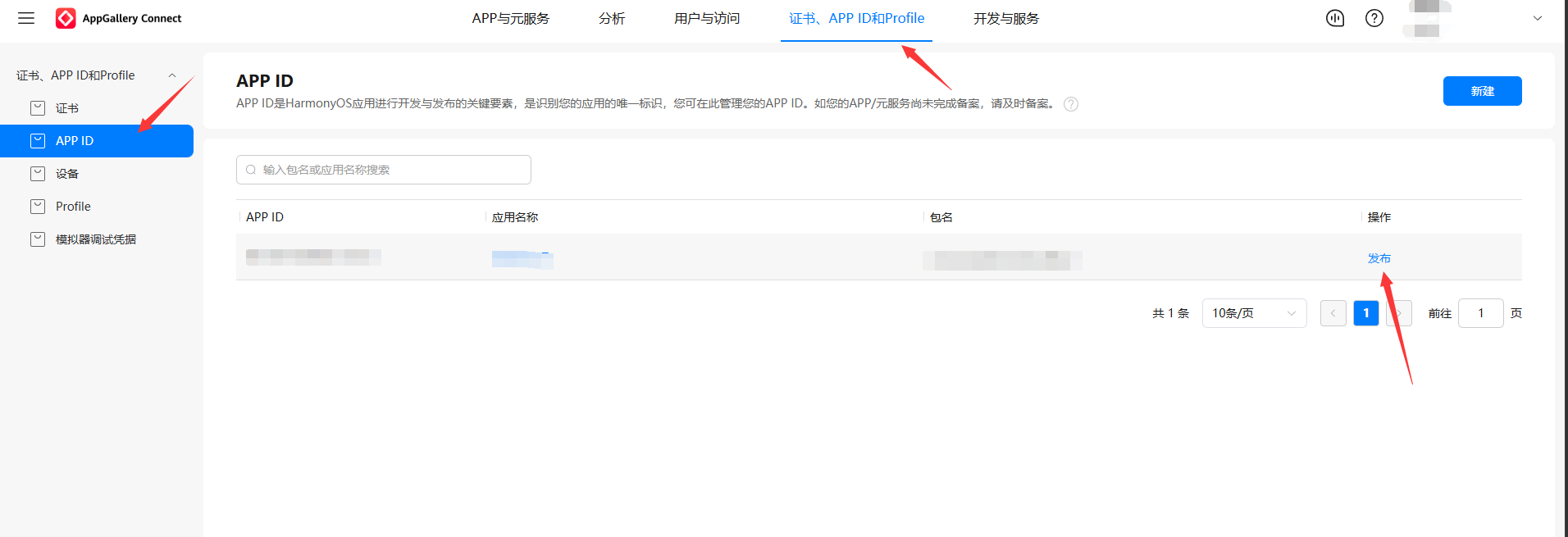The height and width of the screenshot is (537, 1568).
Task: Go to next page arrow
Action: coord(1399,313)
